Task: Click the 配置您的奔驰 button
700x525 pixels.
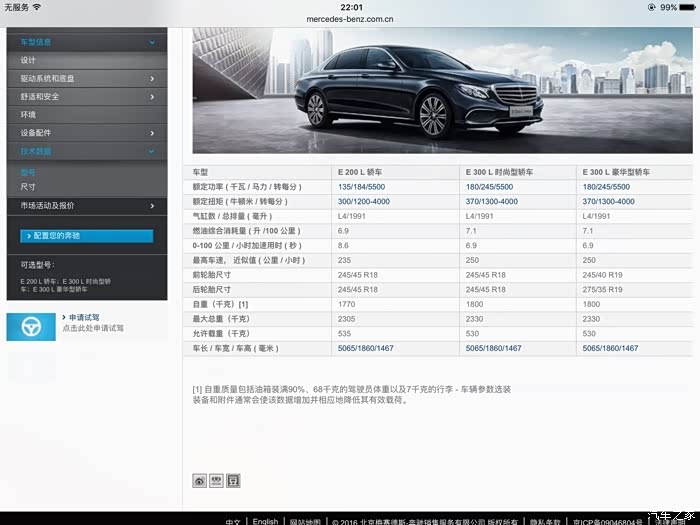Action: 87,236
